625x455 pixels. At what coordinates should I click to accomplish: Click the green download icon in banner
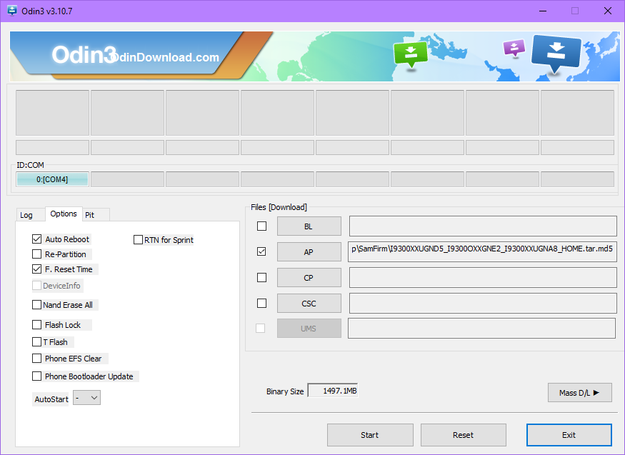tap(410, 55)
